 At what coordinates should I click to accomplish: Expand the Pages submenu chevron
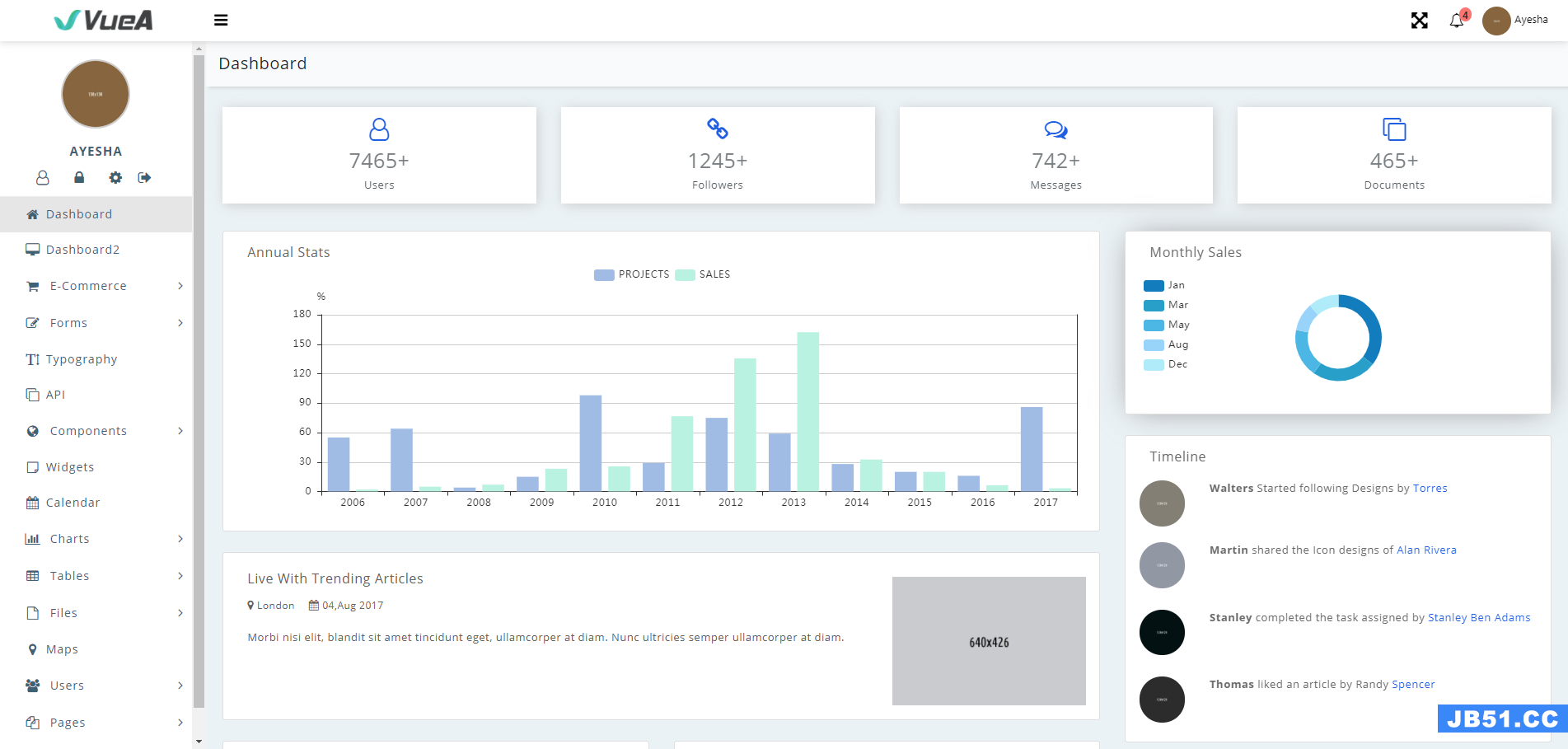point(180,723)
